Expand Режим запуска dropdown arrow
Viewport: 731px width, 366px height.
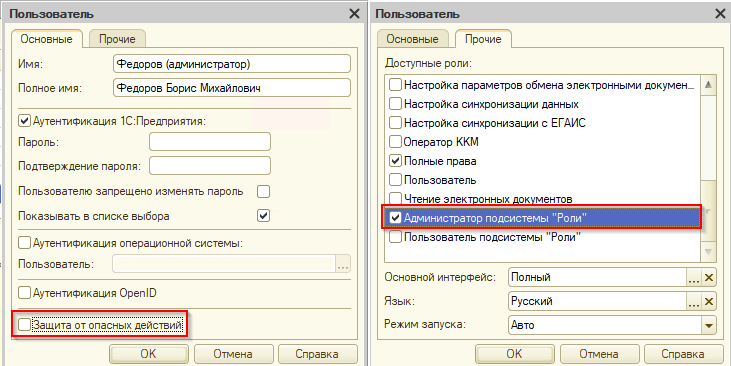coord(709,325)
